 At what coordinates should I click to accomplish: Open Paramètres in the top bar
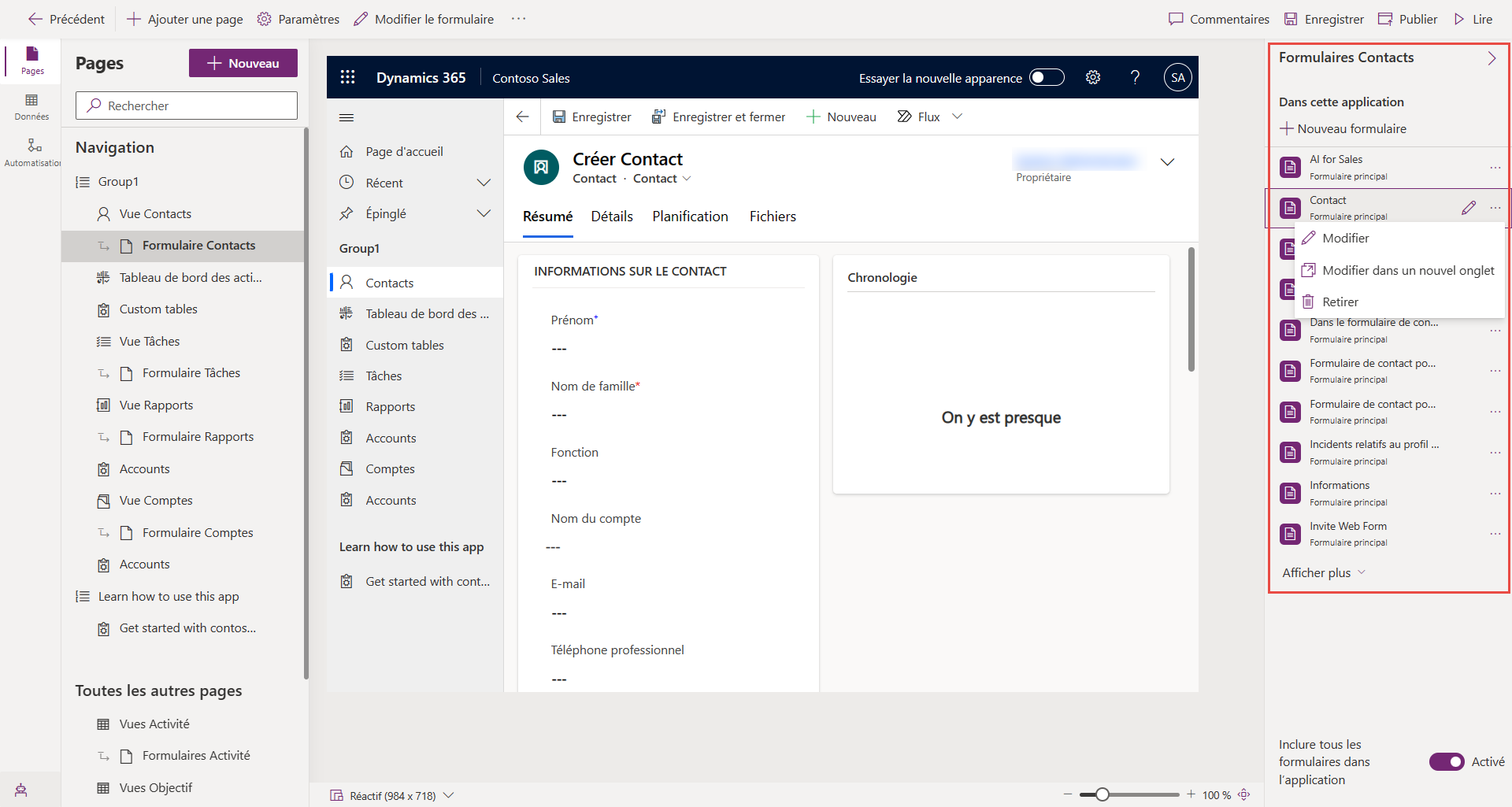298,19
